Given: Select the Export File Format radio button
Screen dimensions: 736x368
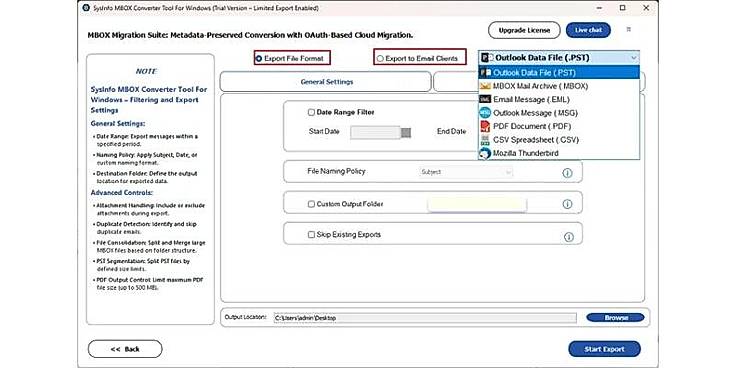Looking at the screenshot, I should pyautogui.click(x=259, y=59).
